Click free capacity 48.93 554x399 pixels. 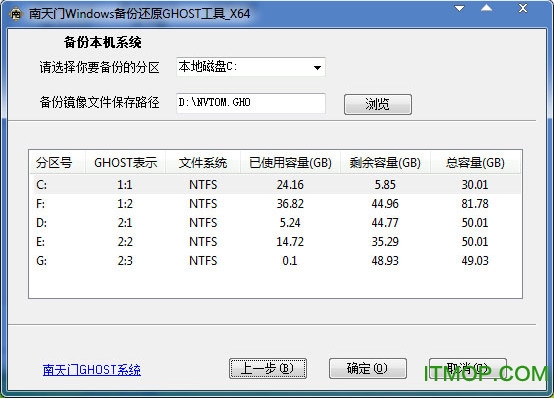click(385, 261)
